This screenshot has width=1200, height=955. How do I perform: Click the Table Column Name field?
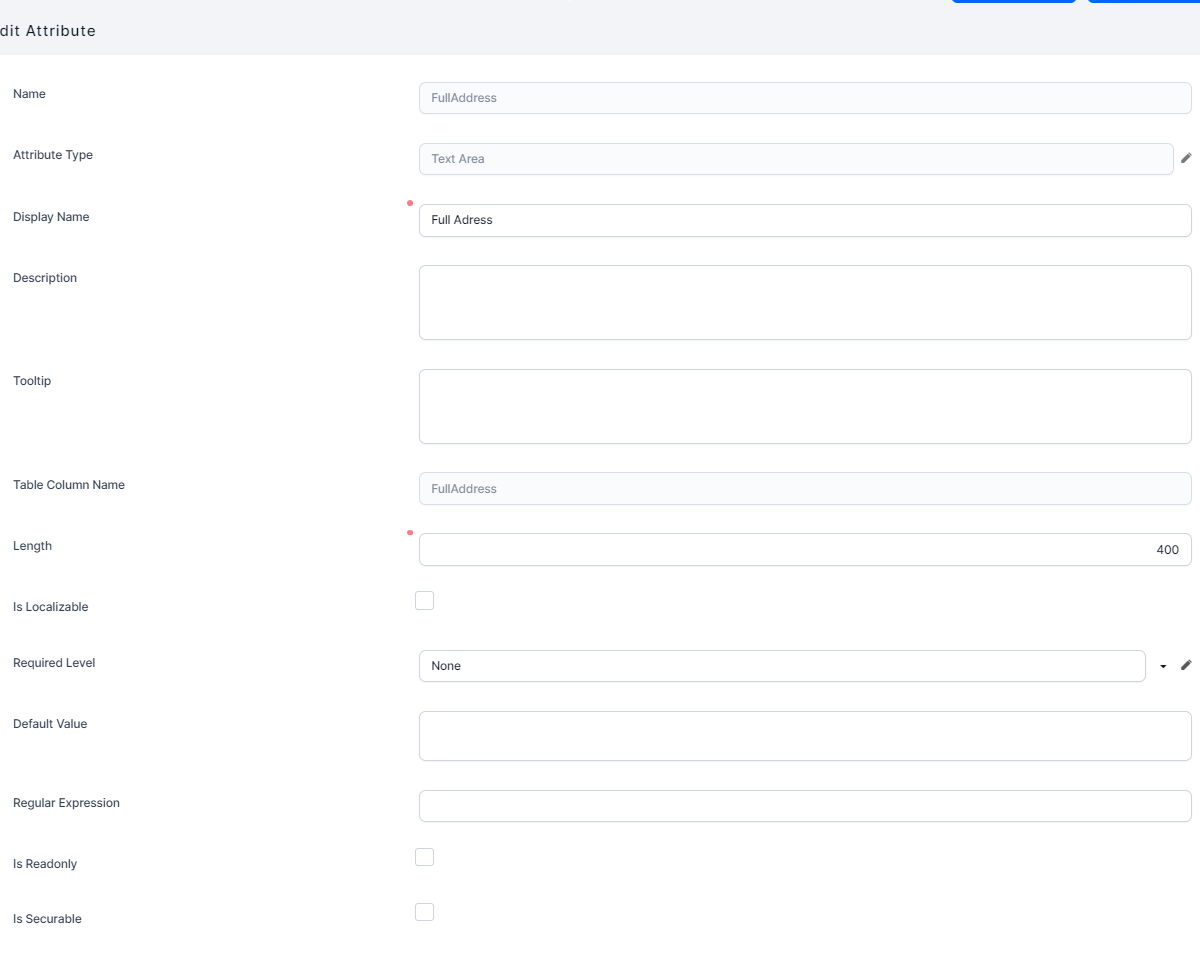[804, 489]
